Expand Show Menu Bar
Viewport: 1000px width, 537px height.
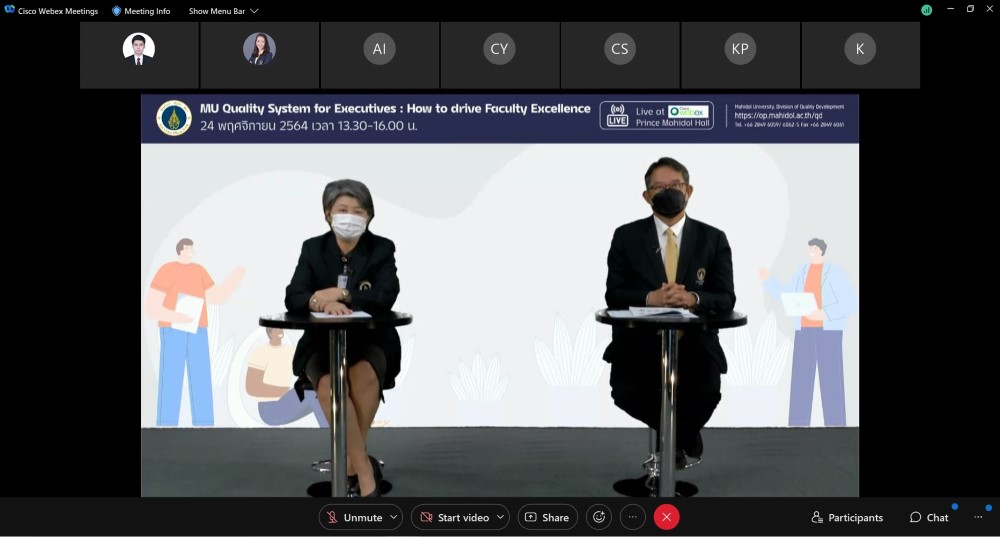tap(223, 11)
